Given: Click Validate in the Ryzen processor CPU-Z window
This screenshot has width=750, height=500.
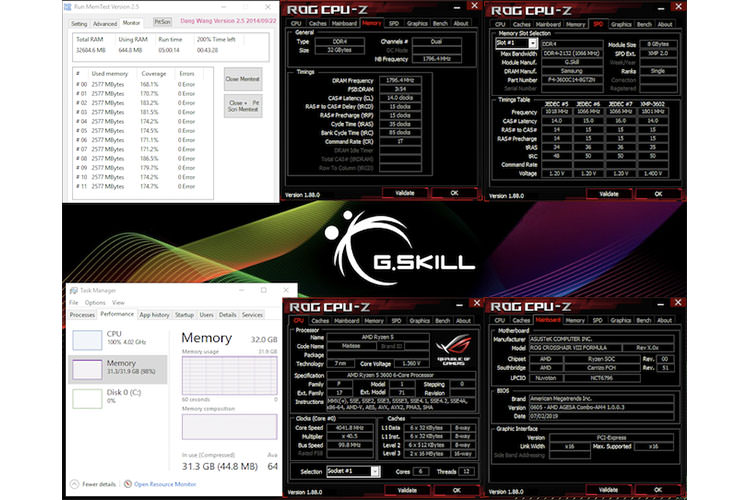Looking at the screenshot, I should tap(407, 490).
